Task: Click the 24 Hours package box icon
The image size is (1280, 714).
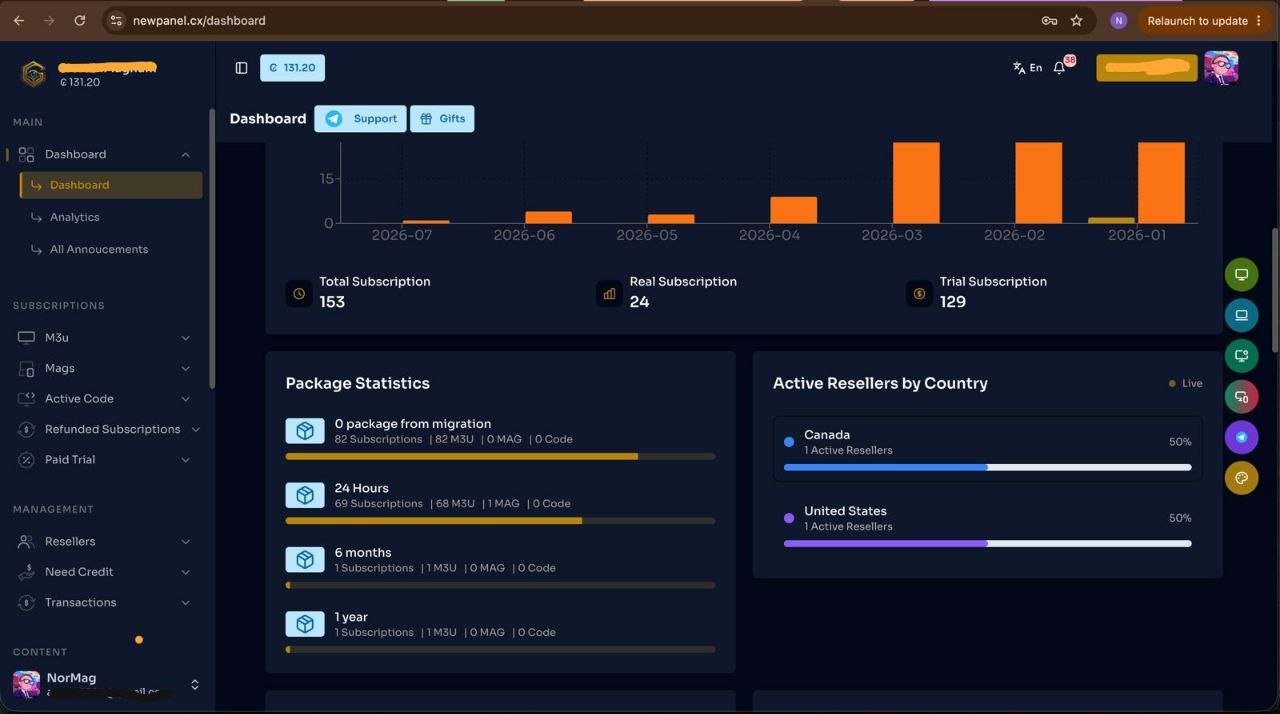Action: [x=305, y=495]
